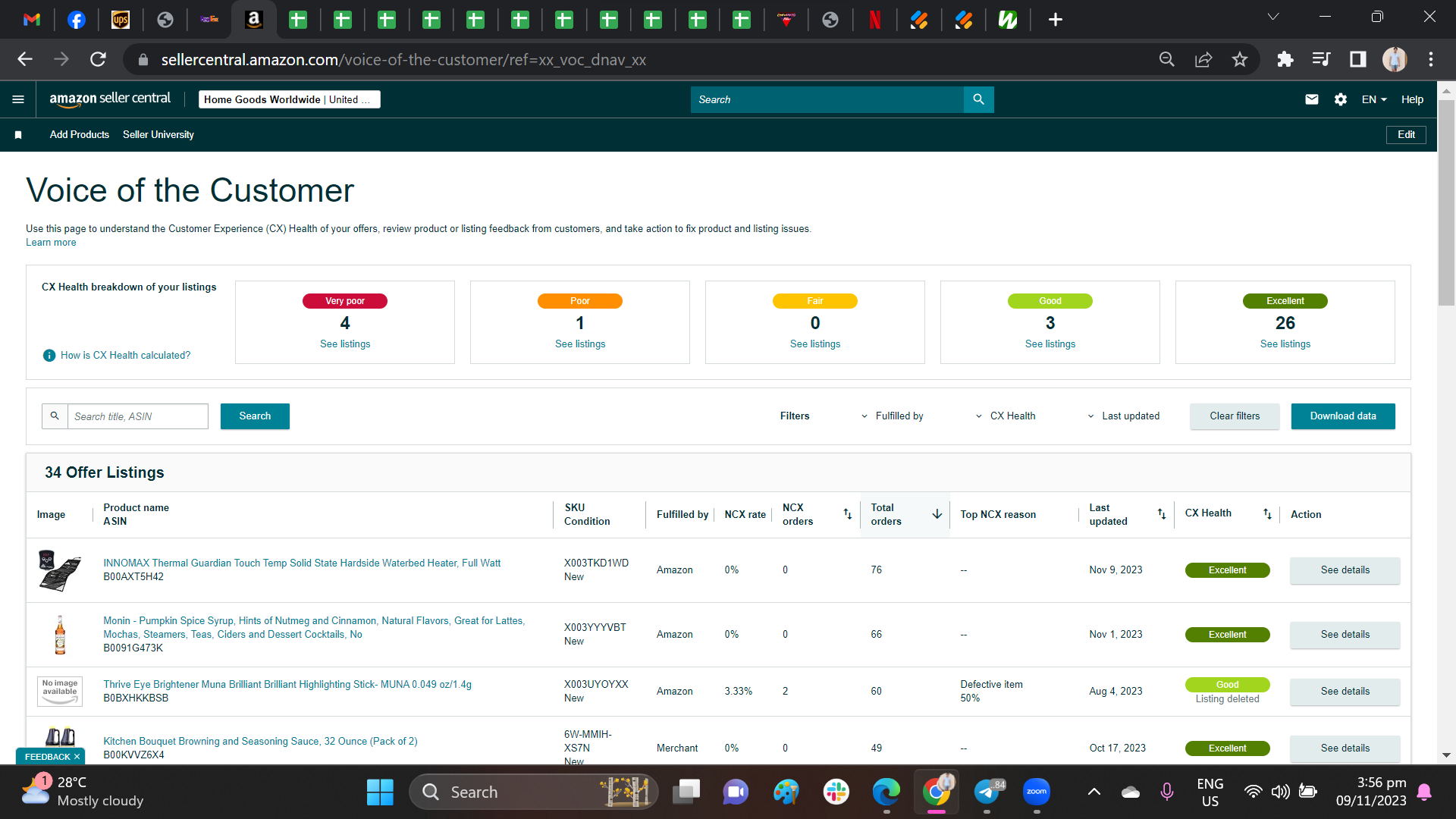Image resolution: width=1456 pixels, height=819 pixels.
Task: Open Seller Central settings gear
Action: (1341, 99)
